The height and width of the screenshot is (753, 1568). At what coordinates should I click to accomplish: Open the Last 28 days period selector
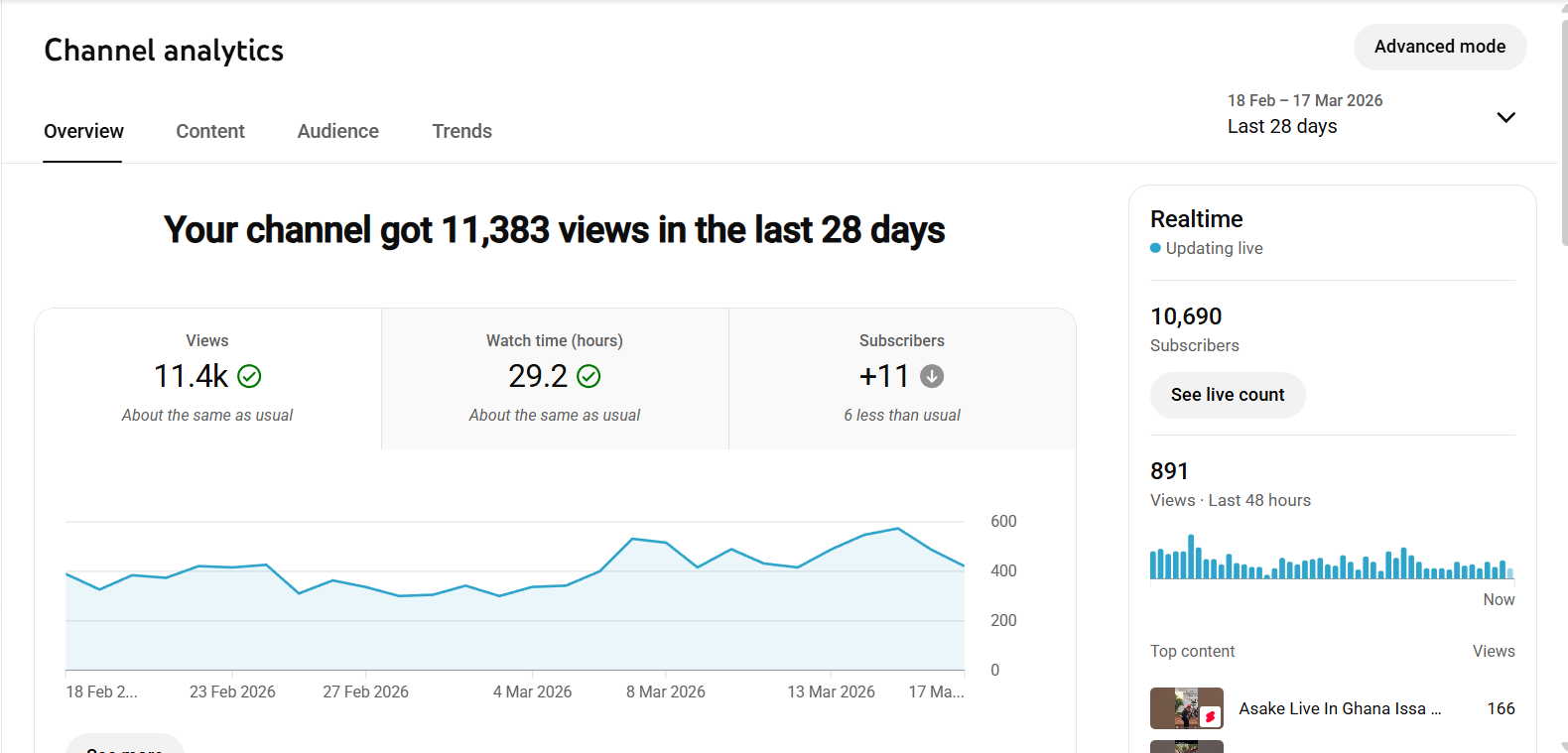pos(1282,126)
